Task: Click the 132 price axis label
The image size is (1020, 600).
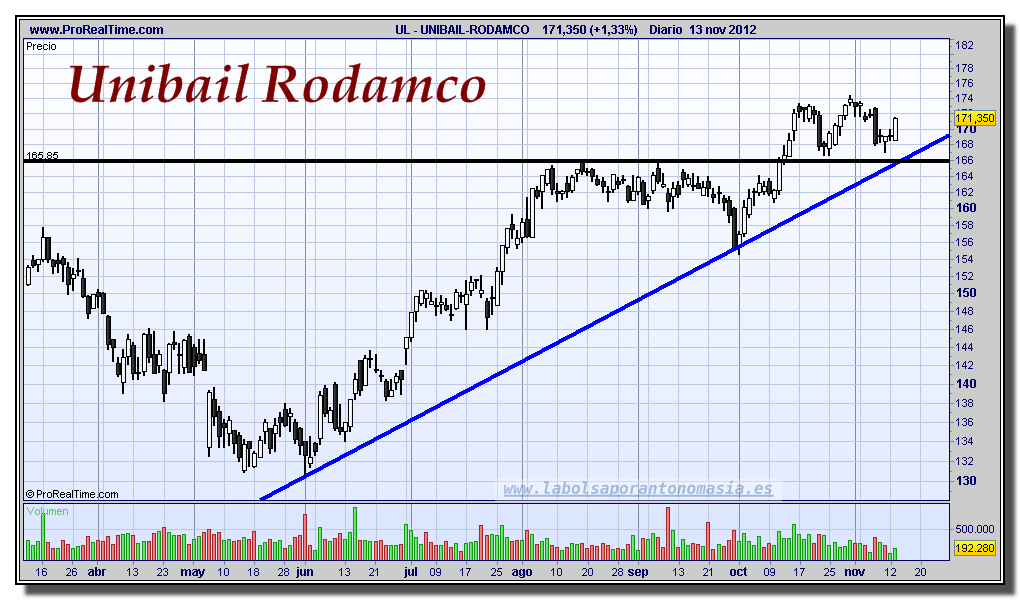Action: (964, 461)
